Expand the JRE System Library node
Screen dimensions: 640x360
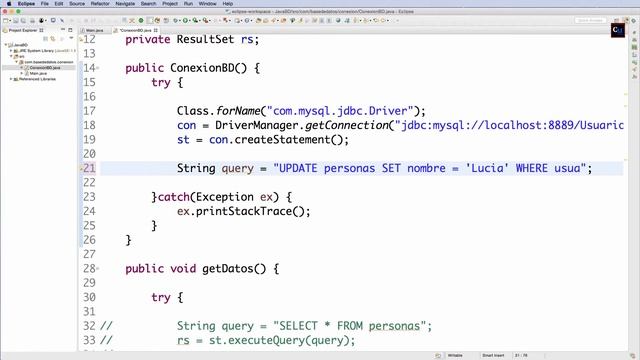11,51
